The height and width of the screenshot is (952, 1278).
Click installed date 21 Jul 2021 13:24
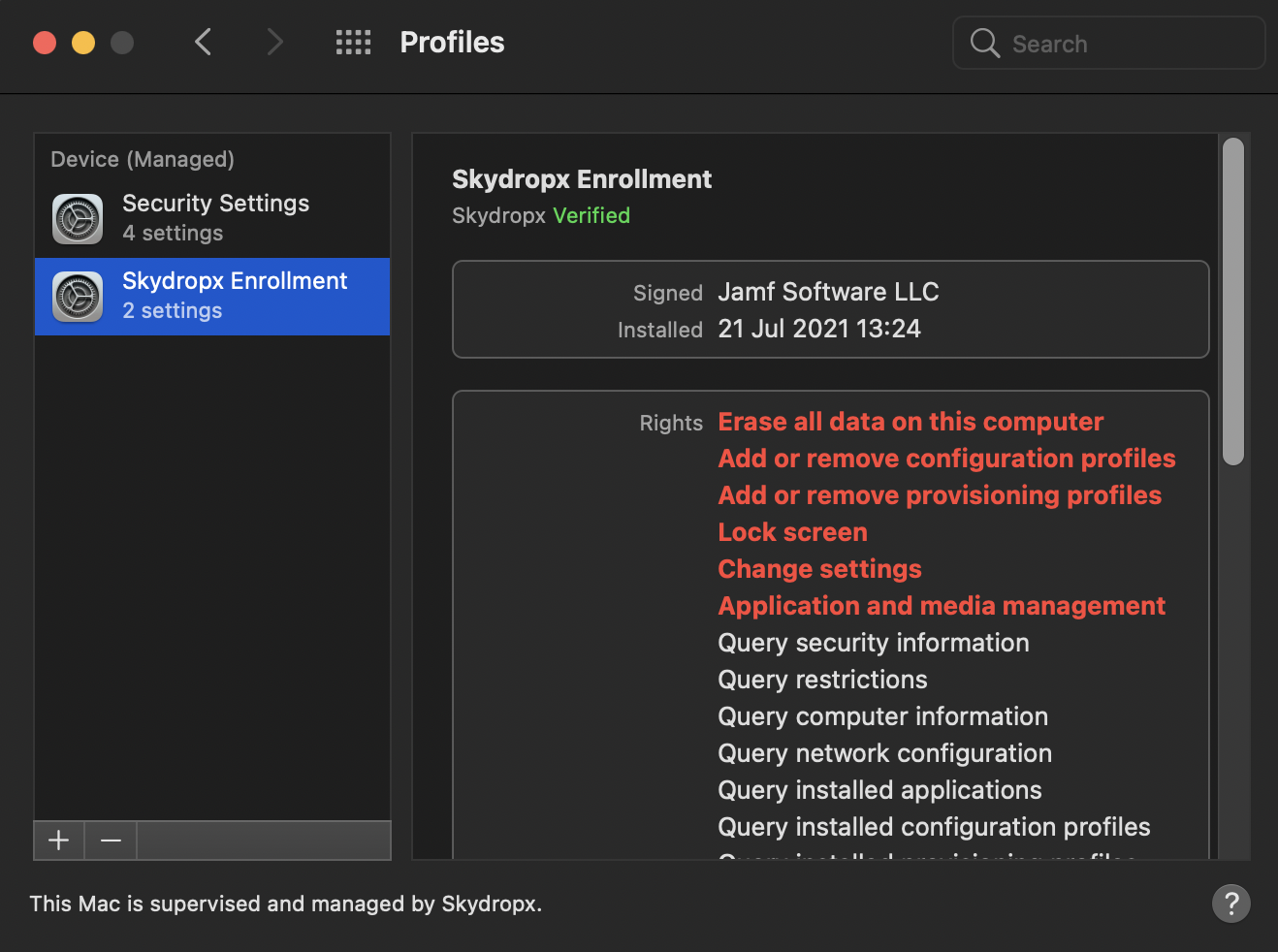[819, 329]
